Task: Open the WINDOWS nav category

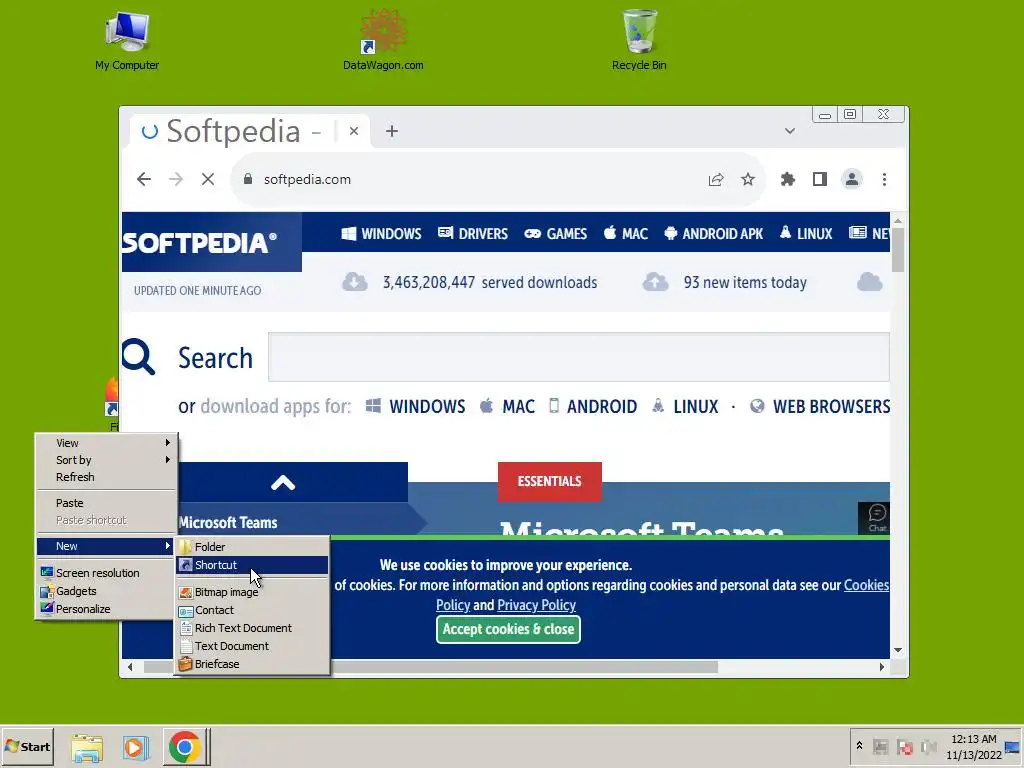Action: coord(381,234)
